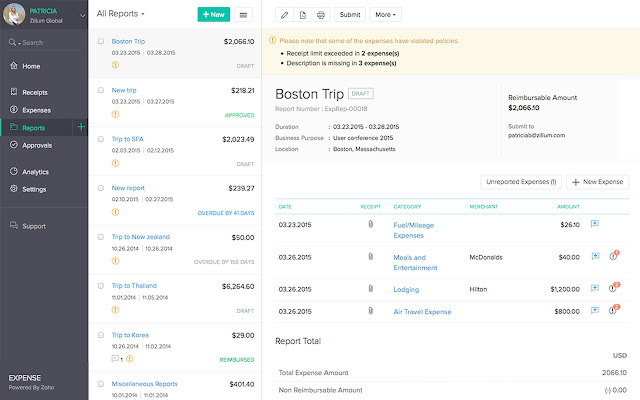Click the Unreported Expenses button

[521, 182]
